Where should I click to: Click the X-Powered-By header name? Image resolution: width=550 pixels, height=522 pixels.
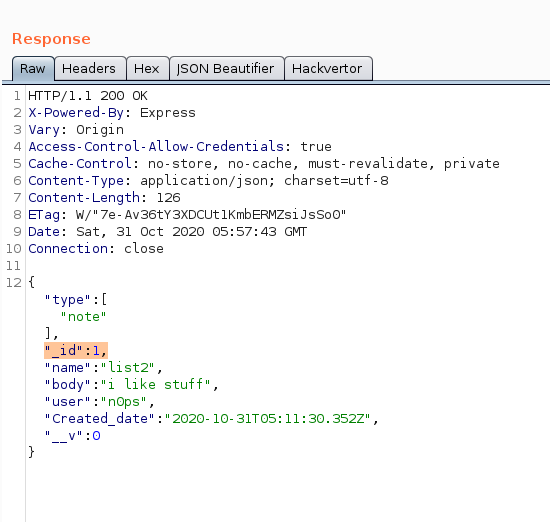(x=76, y=113)
